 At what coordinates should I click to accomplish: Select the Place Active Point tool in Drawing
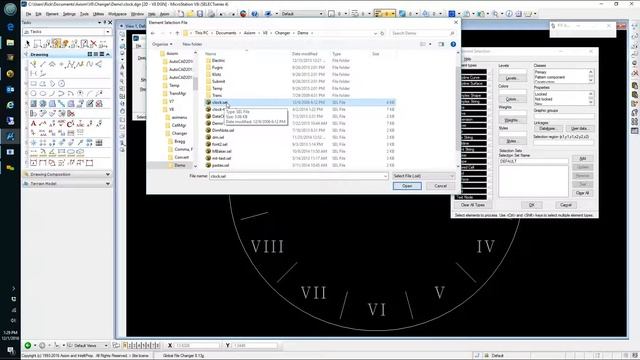(x=62, y=64)
